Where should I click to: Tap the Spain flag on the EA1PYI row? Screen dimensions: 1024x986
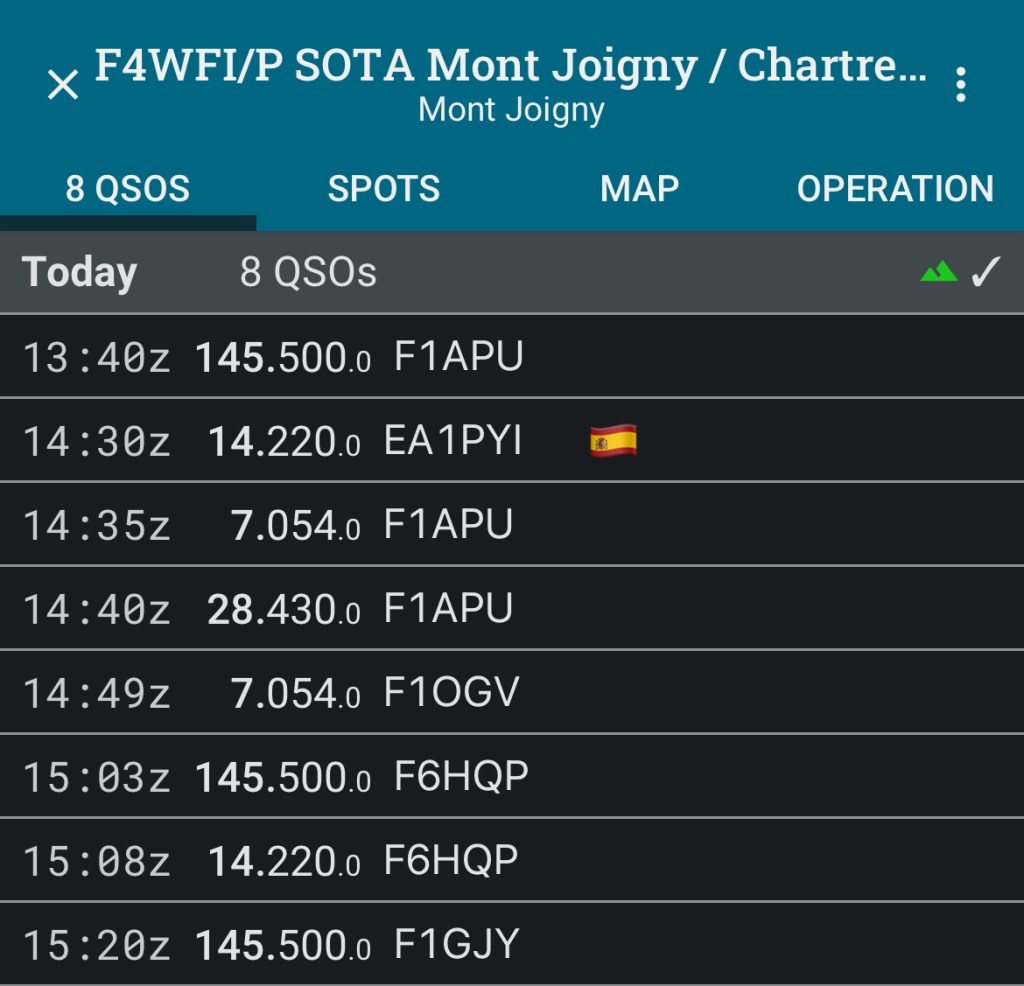pos(613,441)
